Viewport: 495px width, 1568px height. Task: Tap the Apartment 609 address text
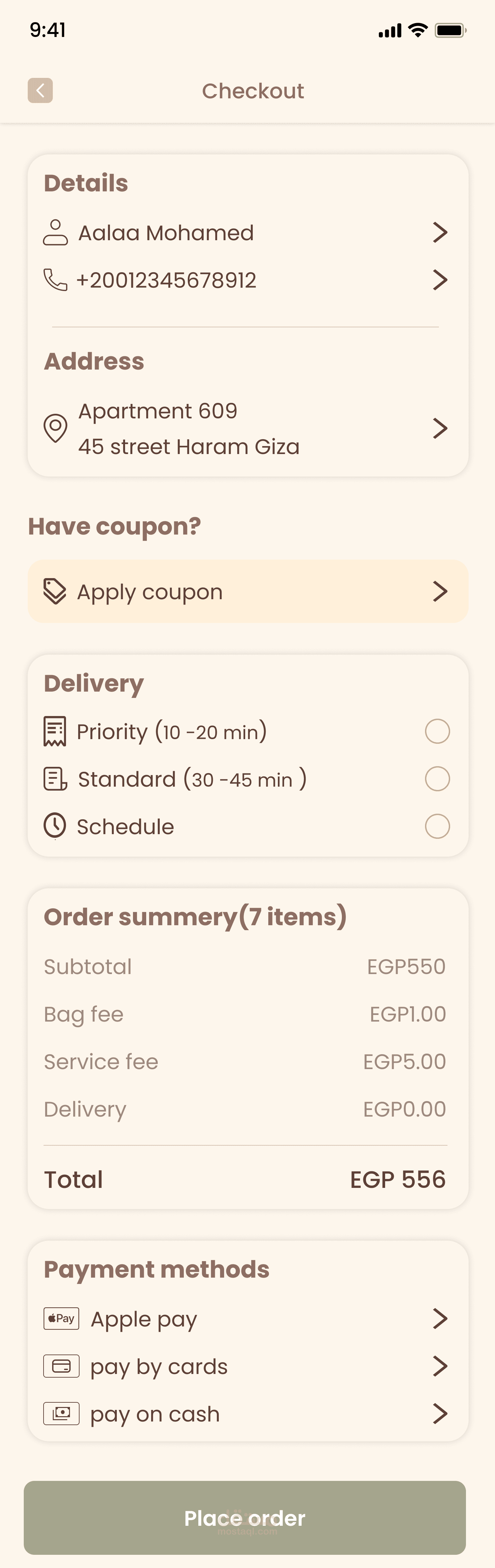click(158, 411)
